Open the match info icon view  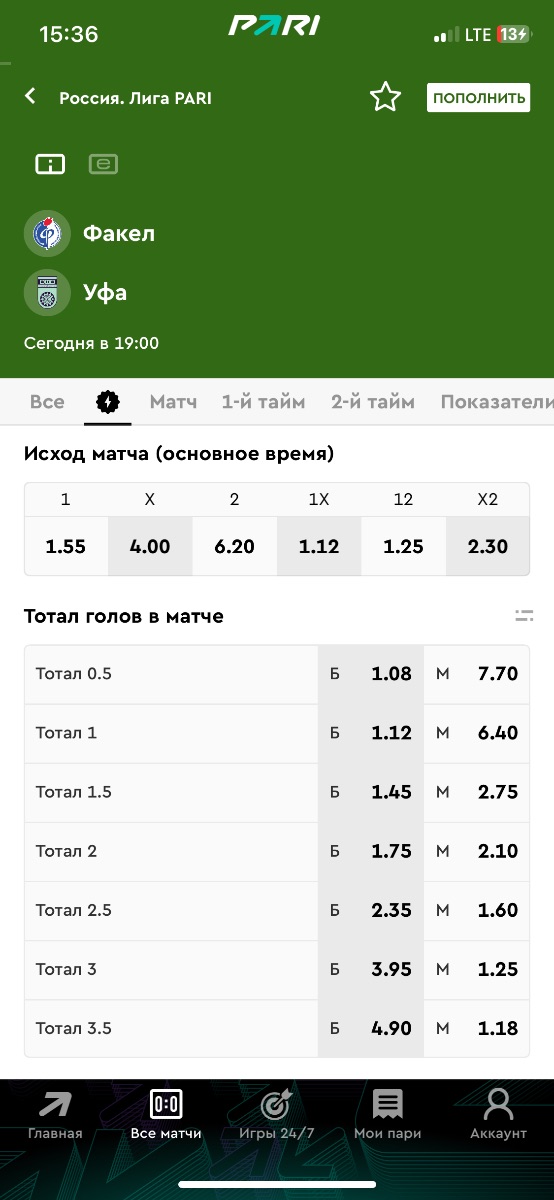tap(50, 164)
